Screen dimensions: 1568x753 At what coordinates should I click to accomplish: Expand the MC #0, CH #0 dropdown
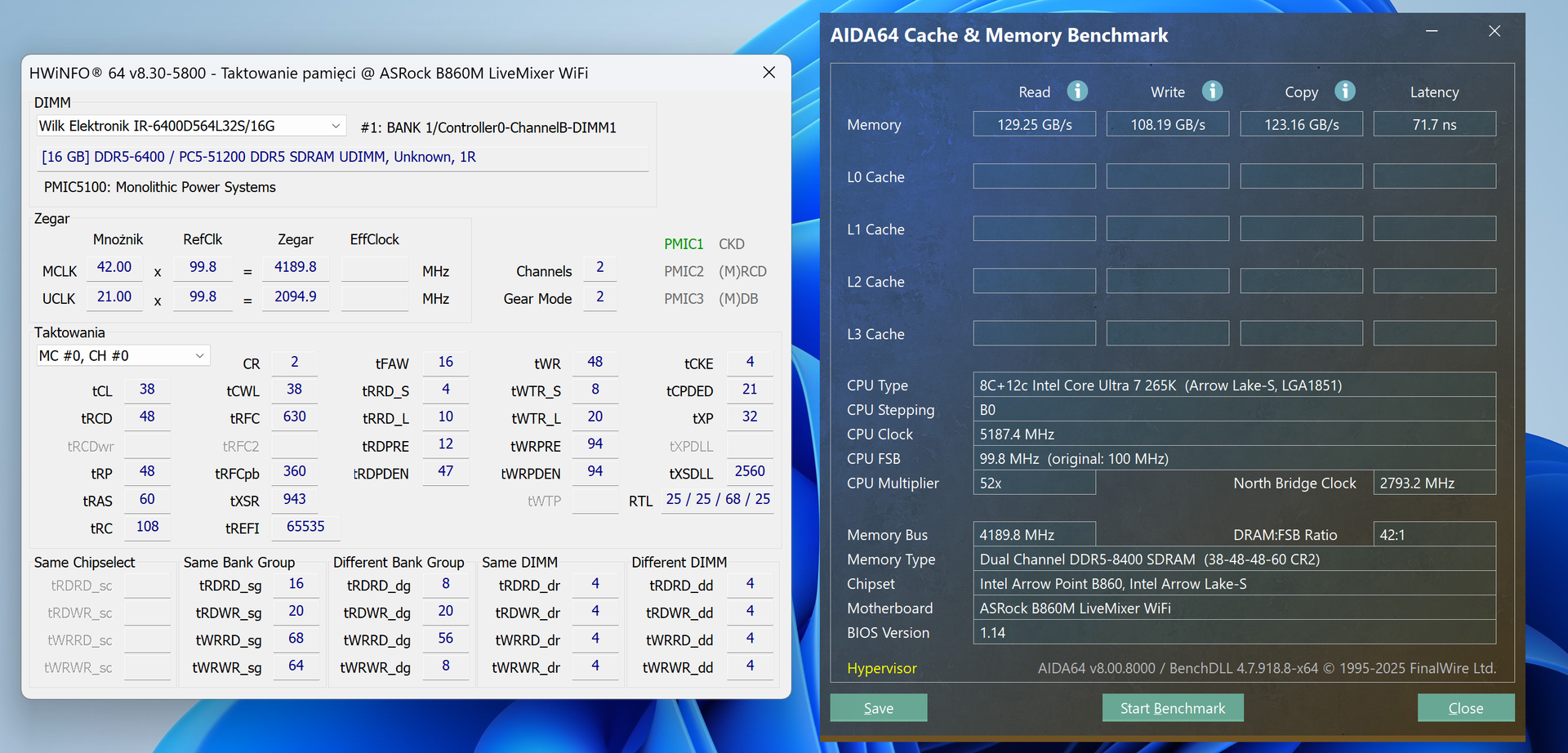click(199, 356)
